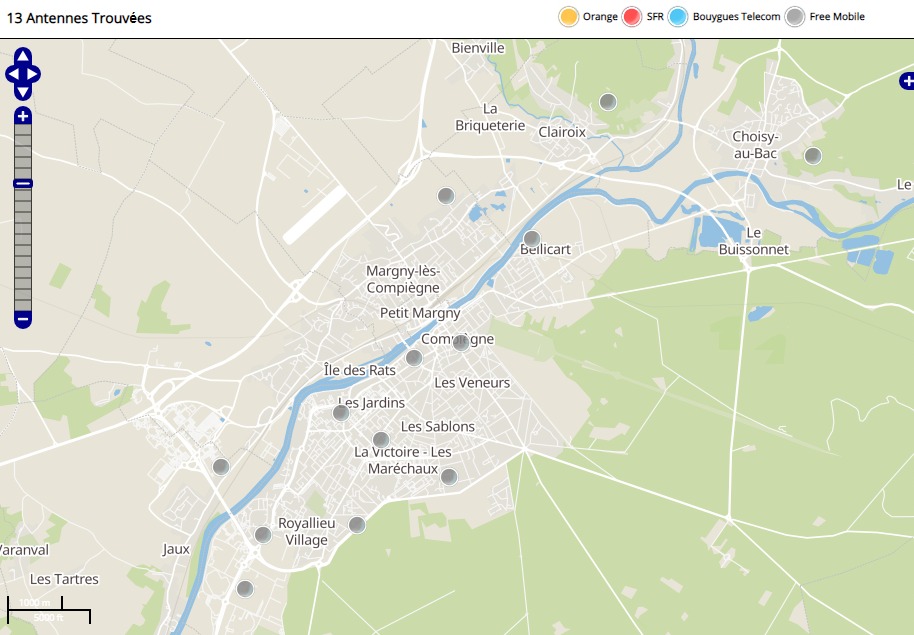Click the antenna marker in Choisy-au-Bac
This screenshot has height=635, width=914.
812,155
